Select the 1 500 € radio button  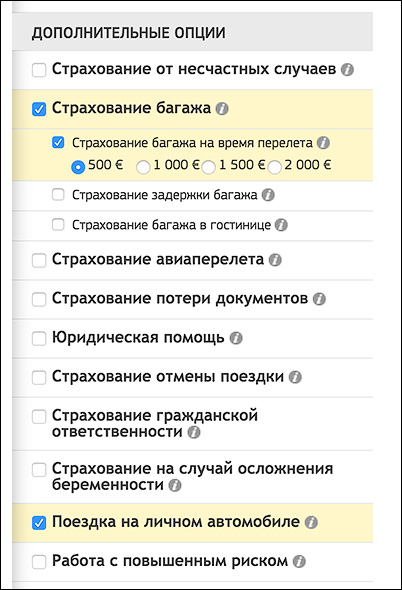(209, 167)
